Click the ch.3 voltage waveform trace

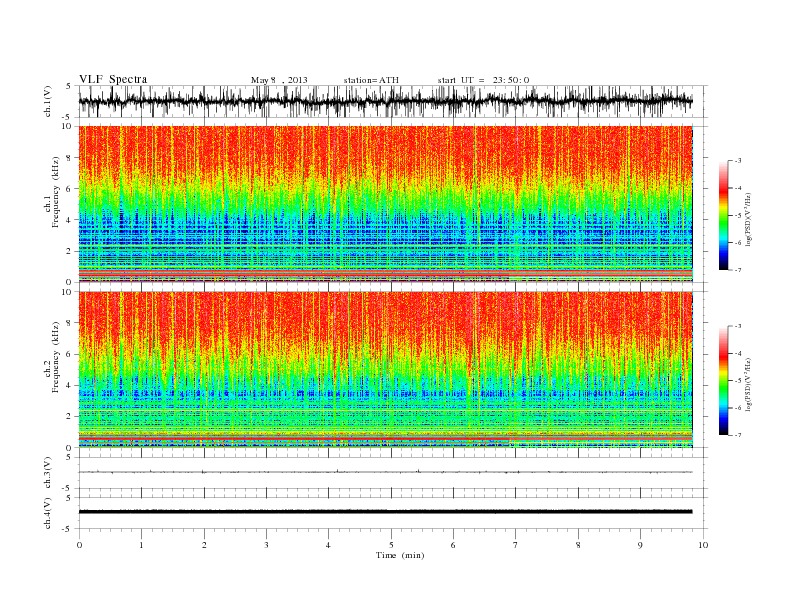pyautogui.click(x=385, y=472)
